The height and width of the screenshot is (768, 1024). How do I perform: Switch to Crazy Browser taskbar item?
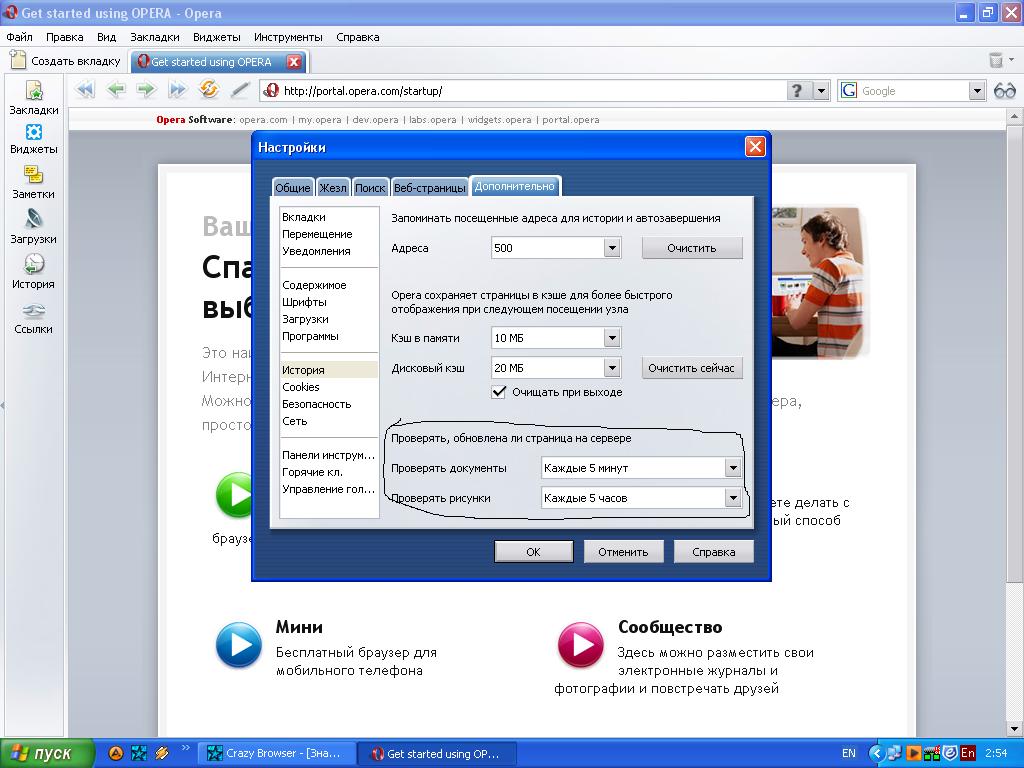click(276, 753)
